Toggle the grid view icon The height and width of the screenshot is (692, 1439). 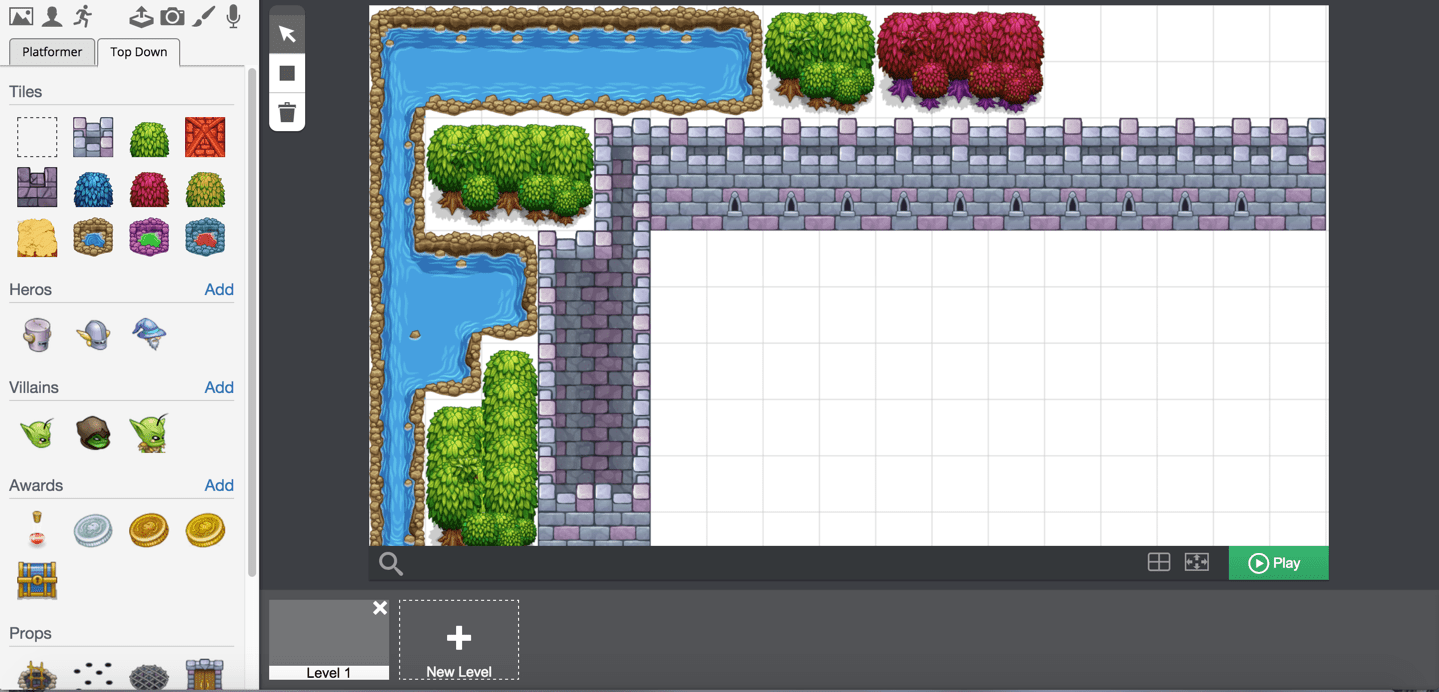pyautogui.click(x=1158, y=562)
